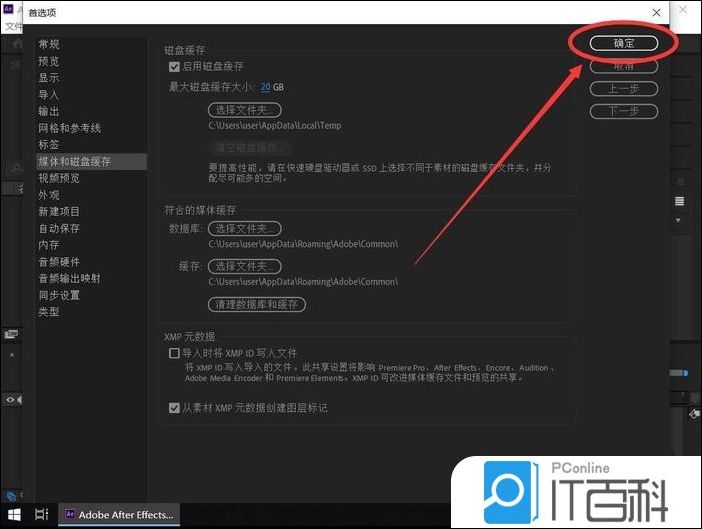Enable 导入时将 XMP ID 写入文件 checkbox
This screenshot has width=702, height=529.
[x=174, y=353]
